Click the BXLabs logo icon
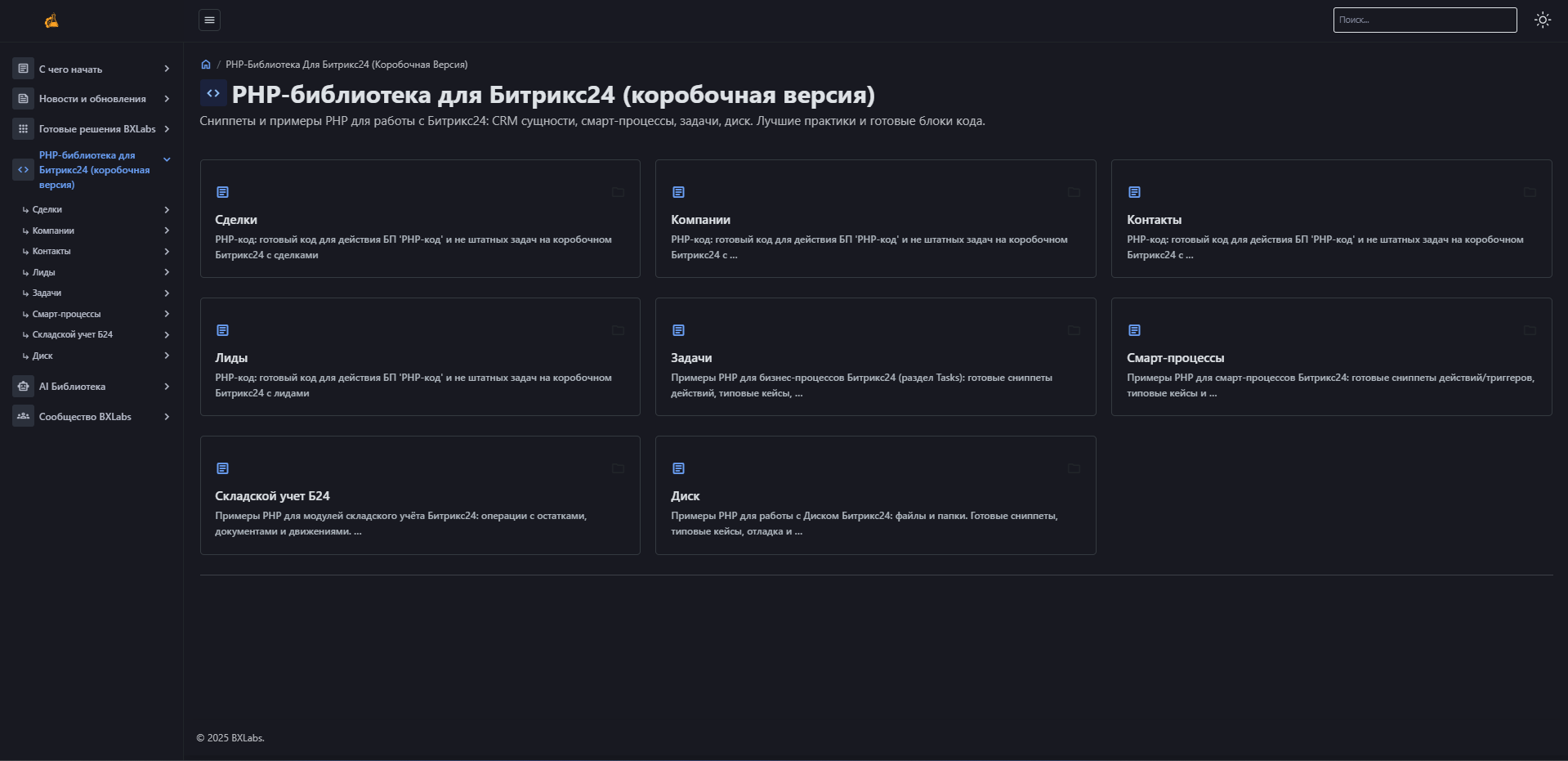This screenshot has height=761, width=1568. 51,21
